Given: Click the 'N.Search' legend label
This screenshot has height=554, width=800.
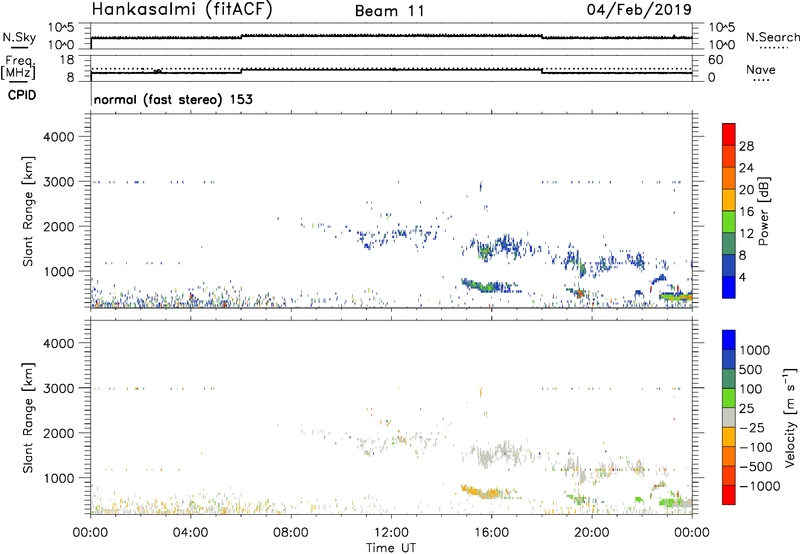Looking at the screenshot, I should coord(772,37).
